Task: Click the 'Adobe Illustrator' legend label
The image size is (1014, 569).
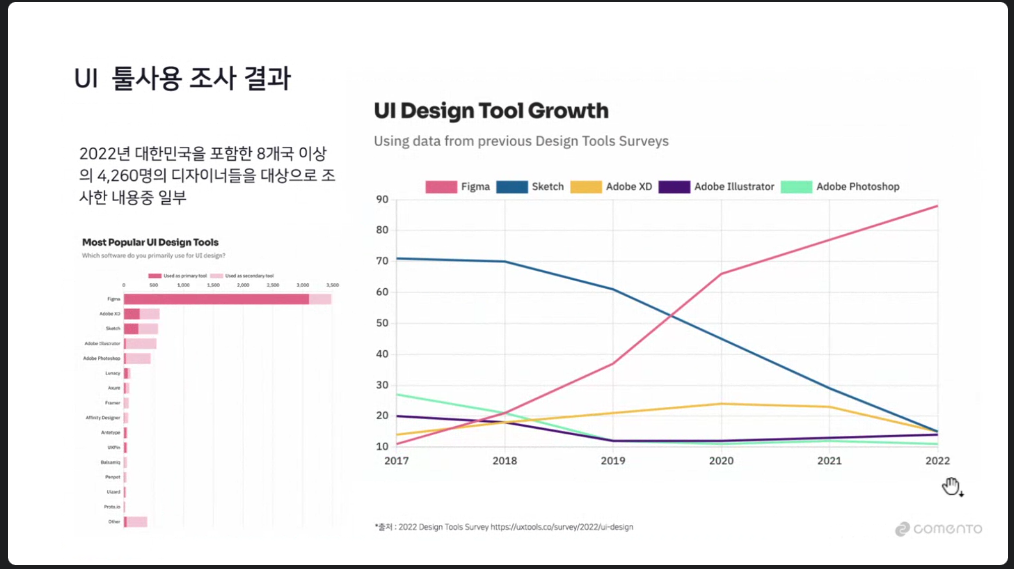Action: click(734, 187)
